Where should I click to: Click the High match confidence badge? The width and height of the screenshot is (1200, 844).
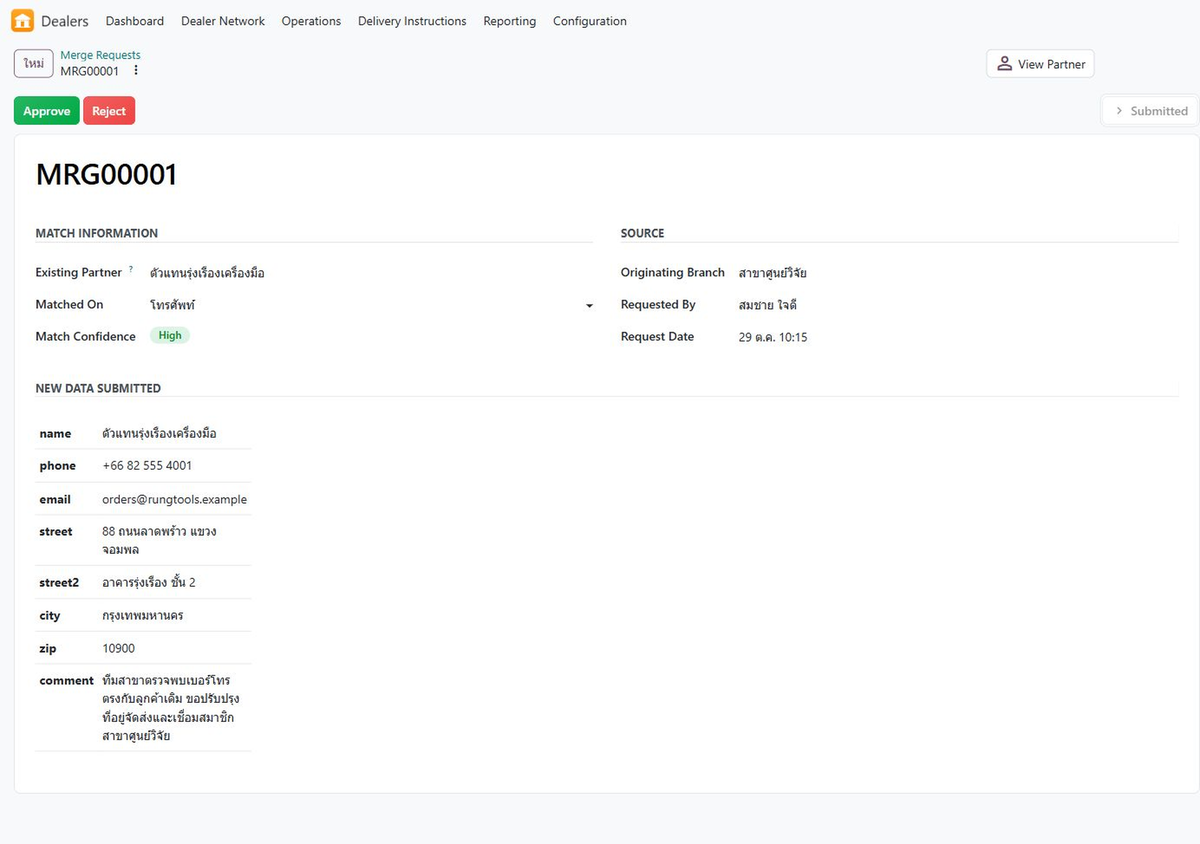170,336
